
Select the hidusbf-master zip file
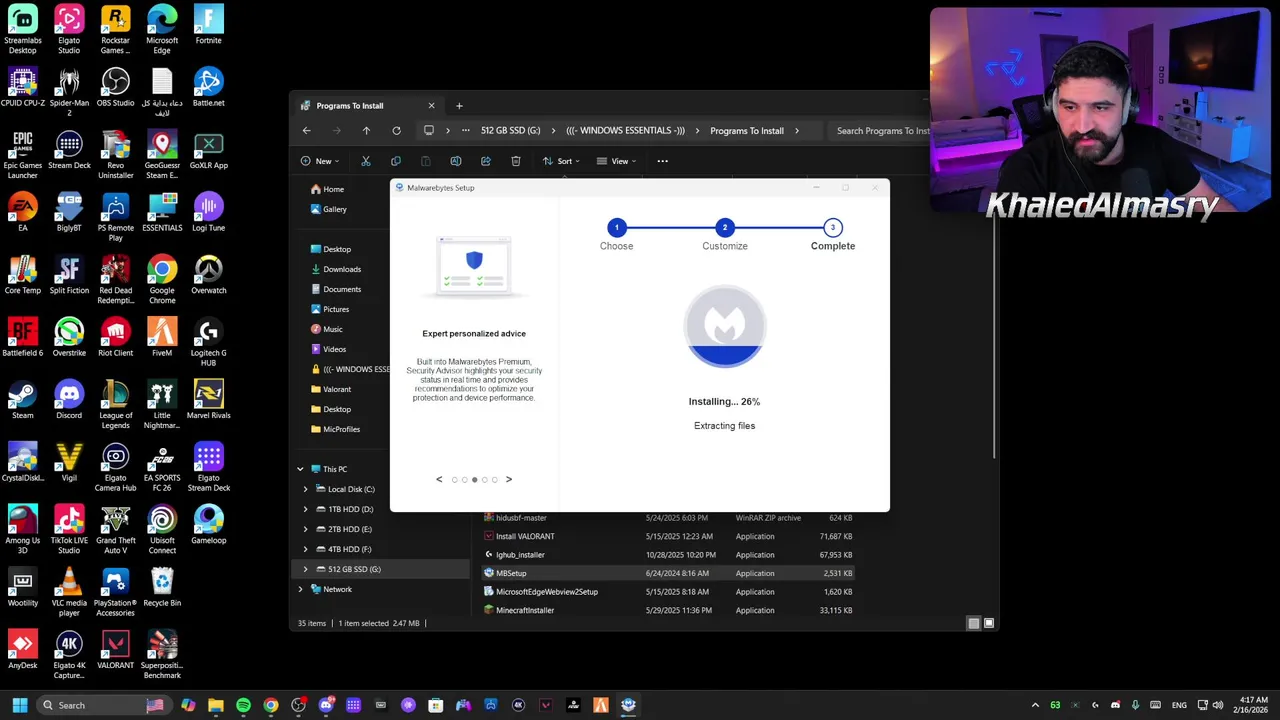(x=668, y=518)
